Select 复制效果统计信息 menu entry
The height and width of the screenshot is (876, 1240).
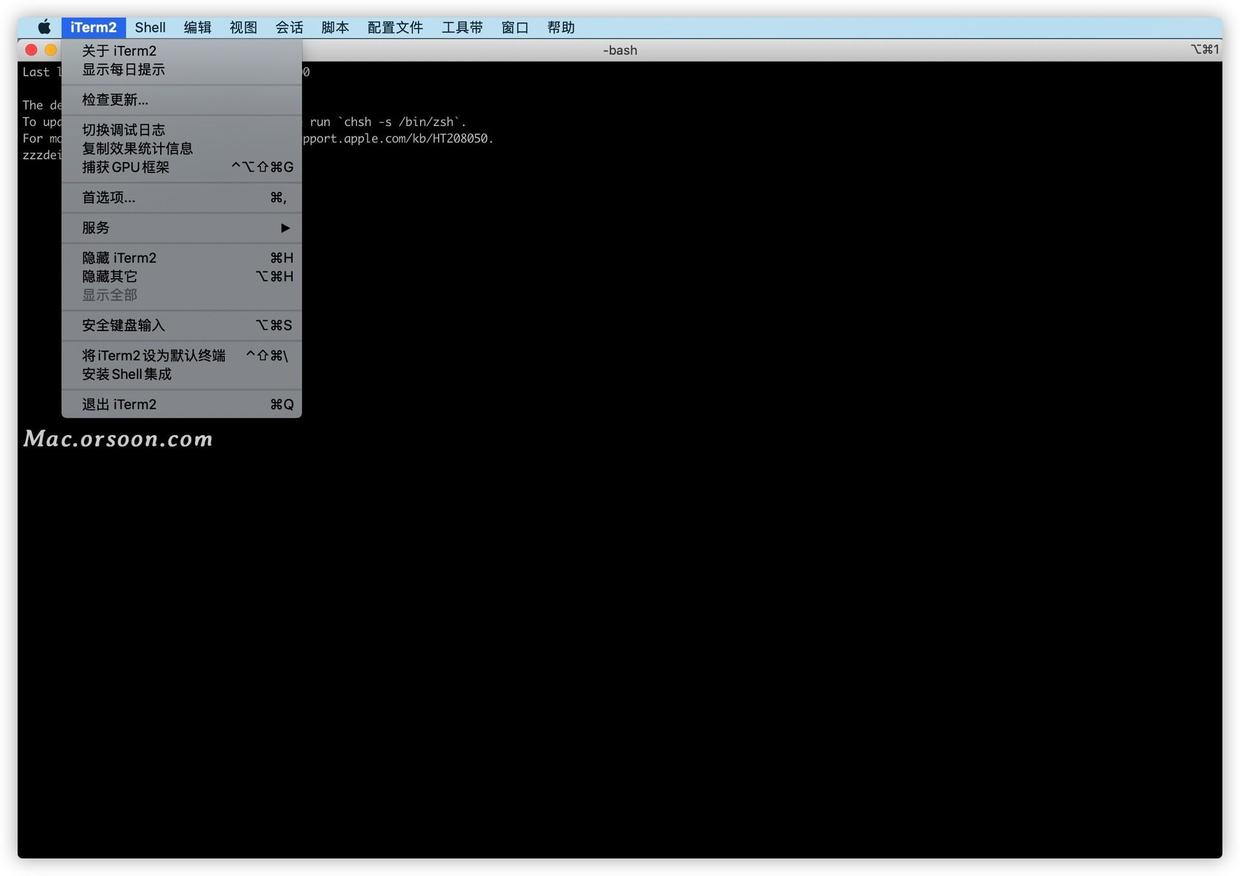click(138, 147)
